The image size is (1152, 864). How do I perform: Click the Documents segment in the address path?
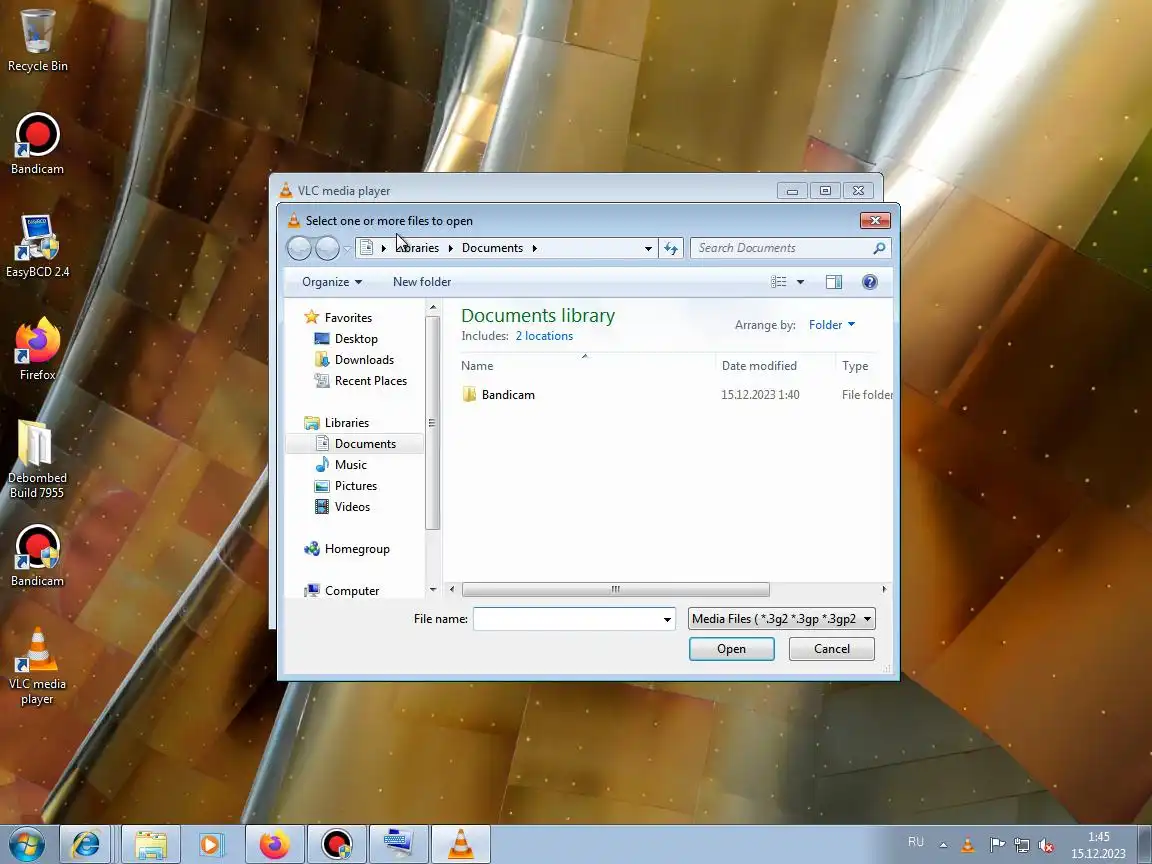[x=492, y=248]
